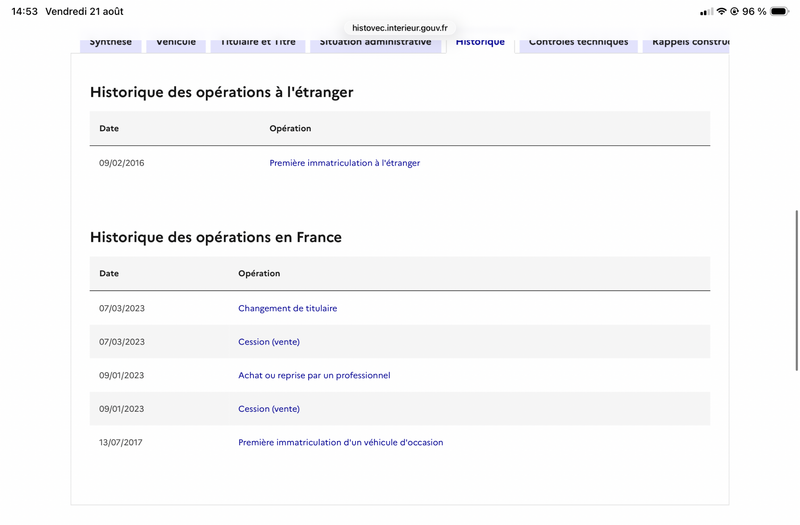
Task: Click the Historique des opérations en France heading
Action: [x=216, y=237]
